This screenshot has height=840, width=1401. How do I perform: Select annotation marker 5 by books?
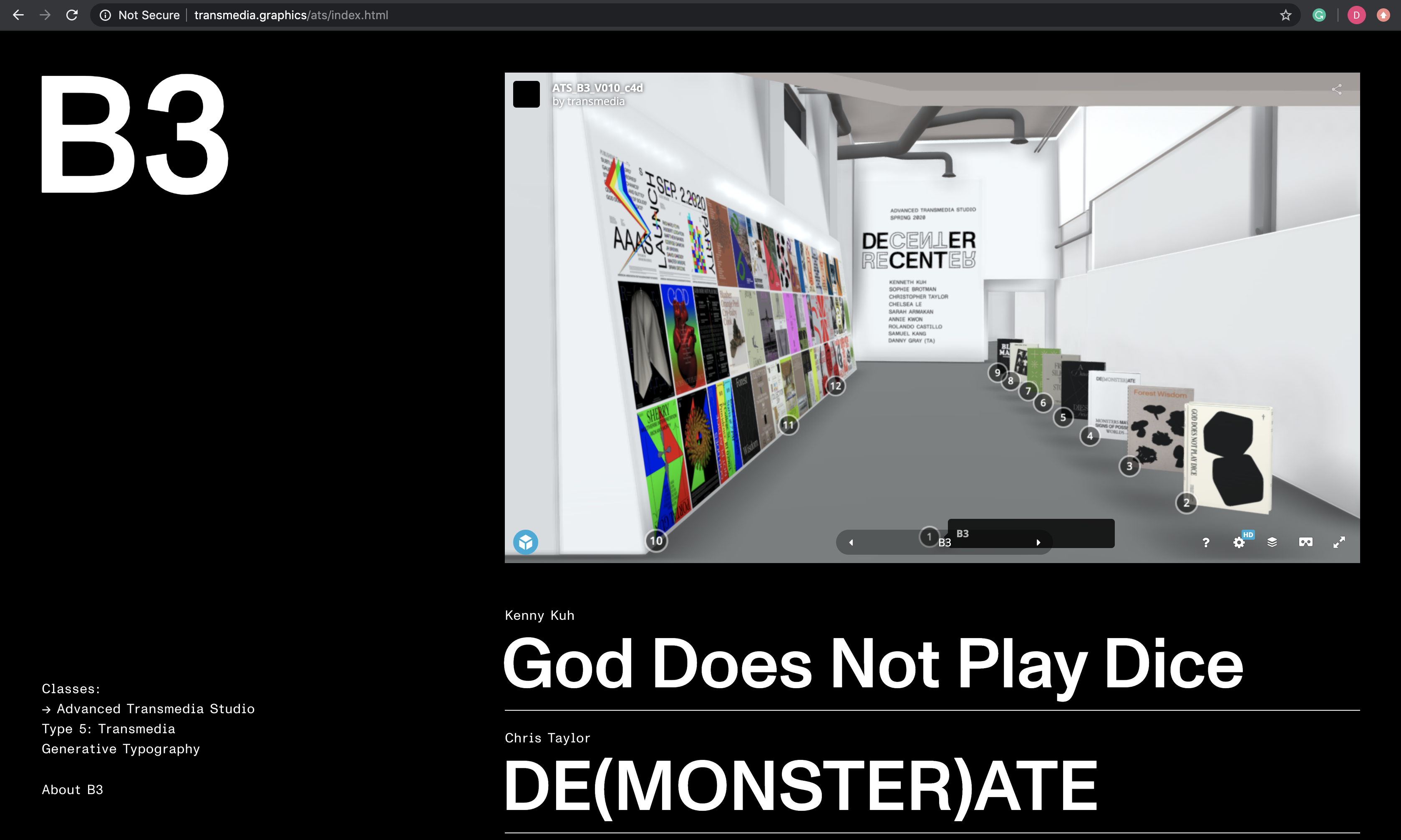coord(1063,418)
